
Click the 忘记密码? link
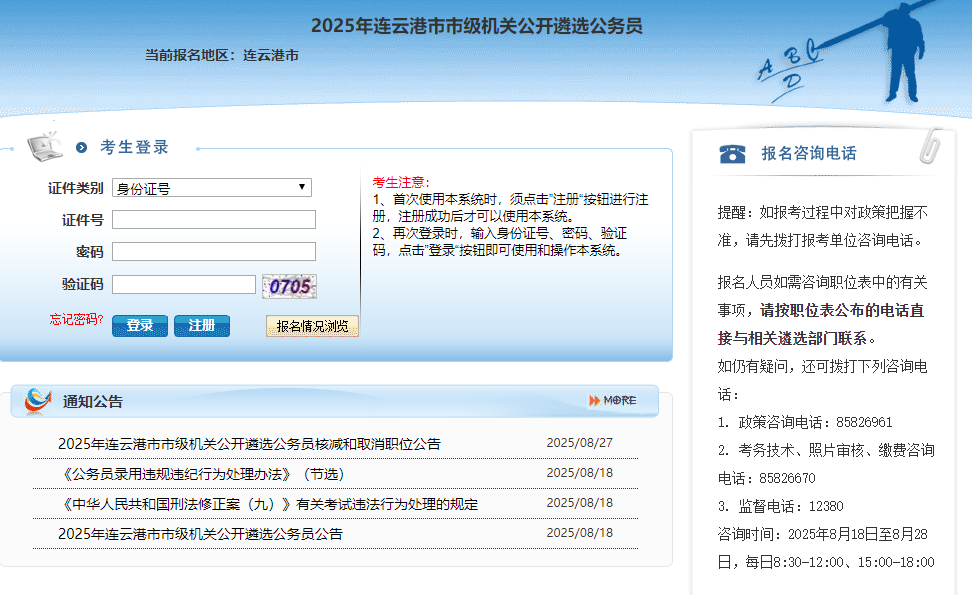77,320
